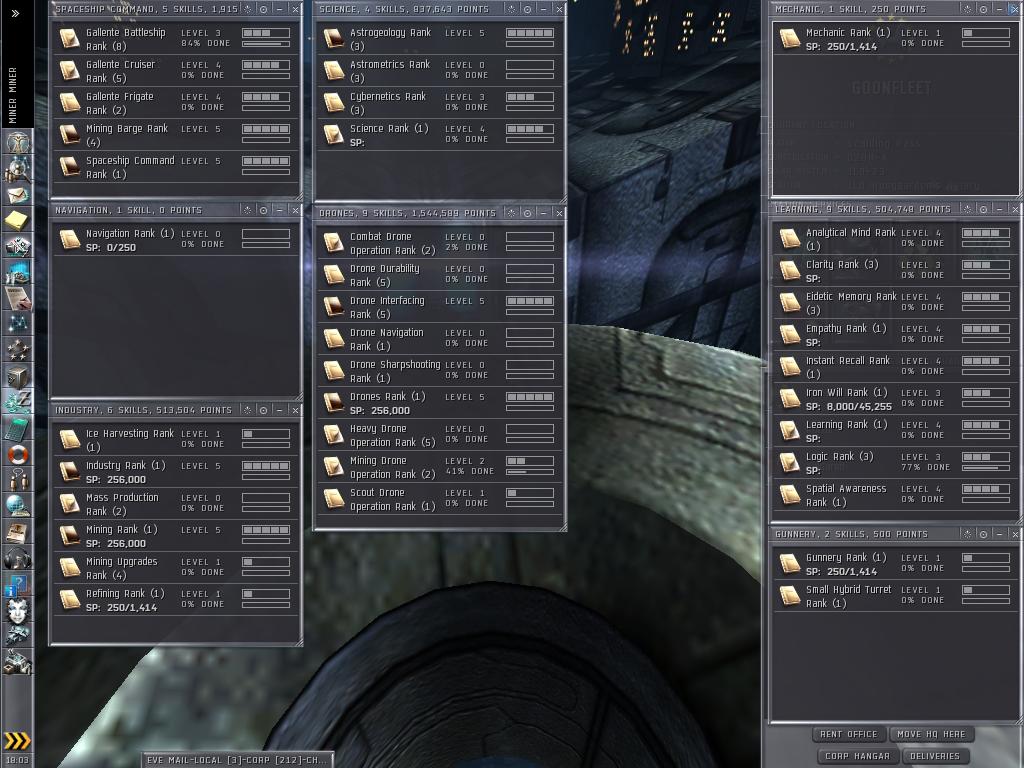Click the Gallente Battleship skill book icon
This screenshot has width=1024, height=768.
point(69,39)
